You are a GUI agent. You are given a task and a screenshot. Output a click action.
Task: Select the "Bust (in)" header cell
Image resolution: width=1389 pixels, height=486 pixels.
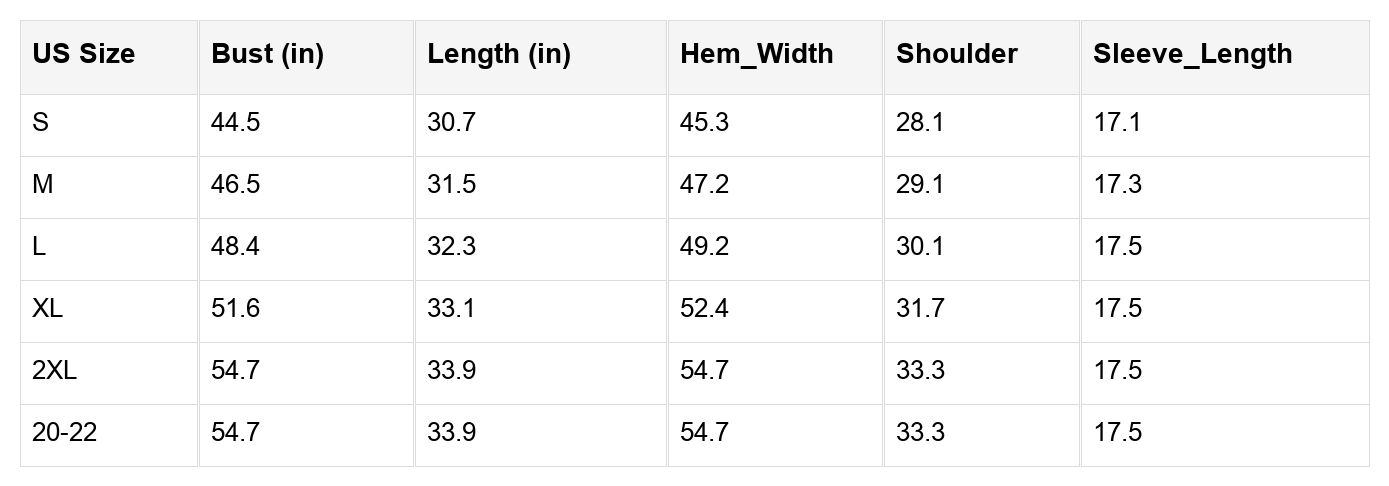coord(267,54)
